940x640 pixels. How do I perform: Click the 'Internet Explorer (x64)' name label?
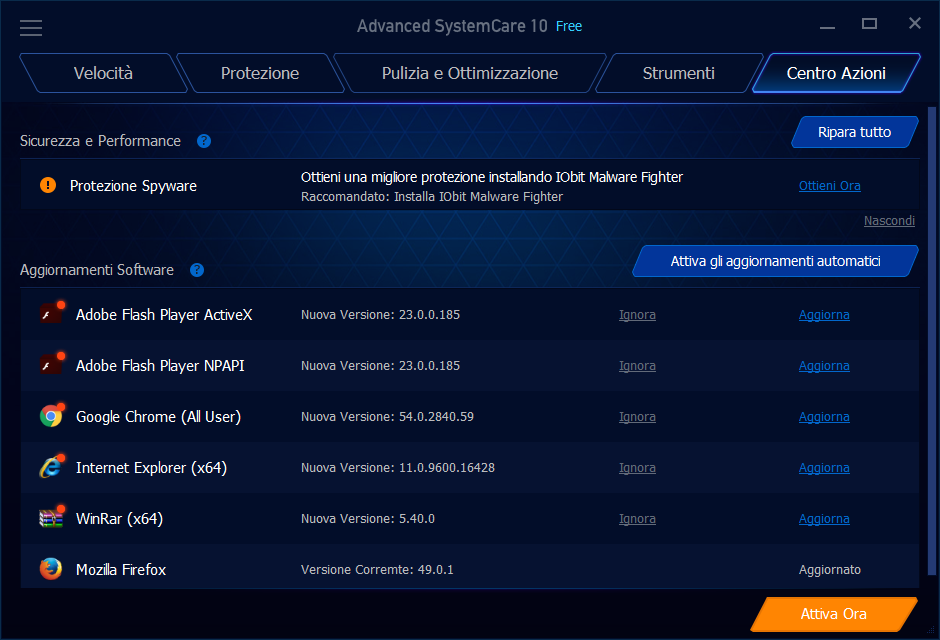(x=152, y=467)
